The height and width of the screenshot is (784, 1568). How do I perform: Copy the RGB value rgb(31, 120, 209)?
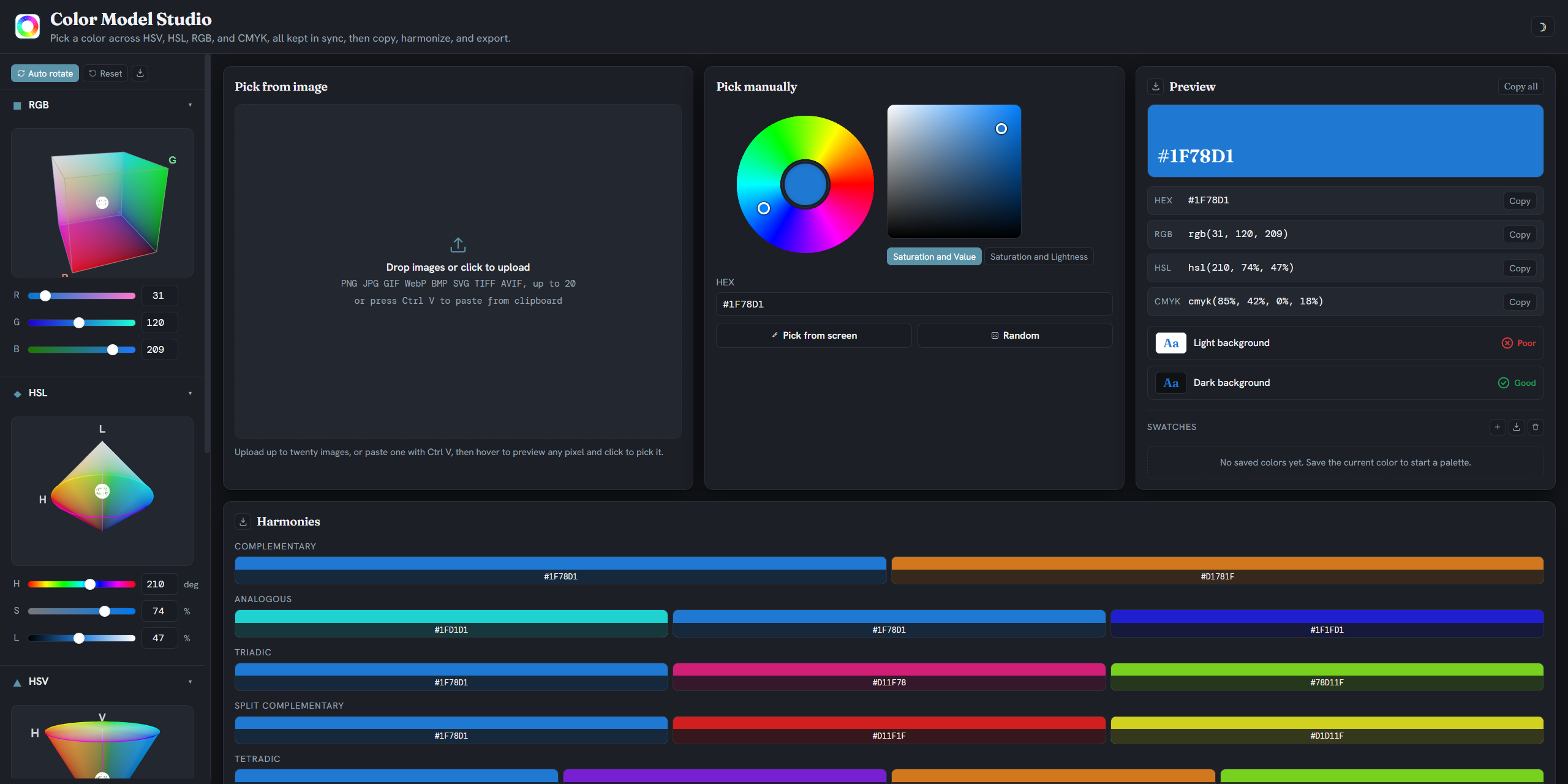[x=1520, y=235]
